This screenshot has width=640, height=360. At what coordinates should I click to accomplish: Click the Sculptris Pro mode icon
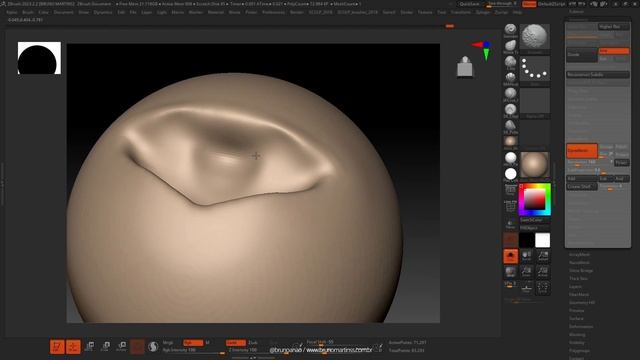click(153, 347)
